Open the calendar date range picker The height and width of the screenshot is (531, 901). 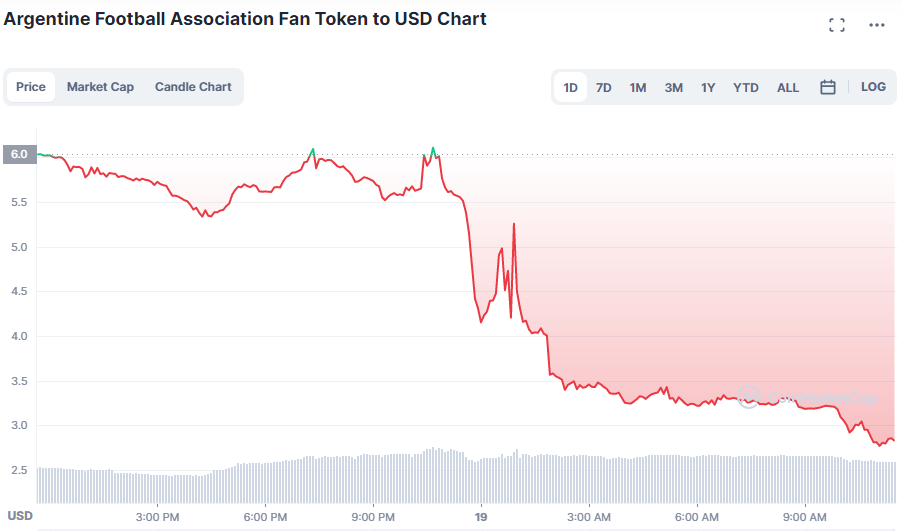828,87
